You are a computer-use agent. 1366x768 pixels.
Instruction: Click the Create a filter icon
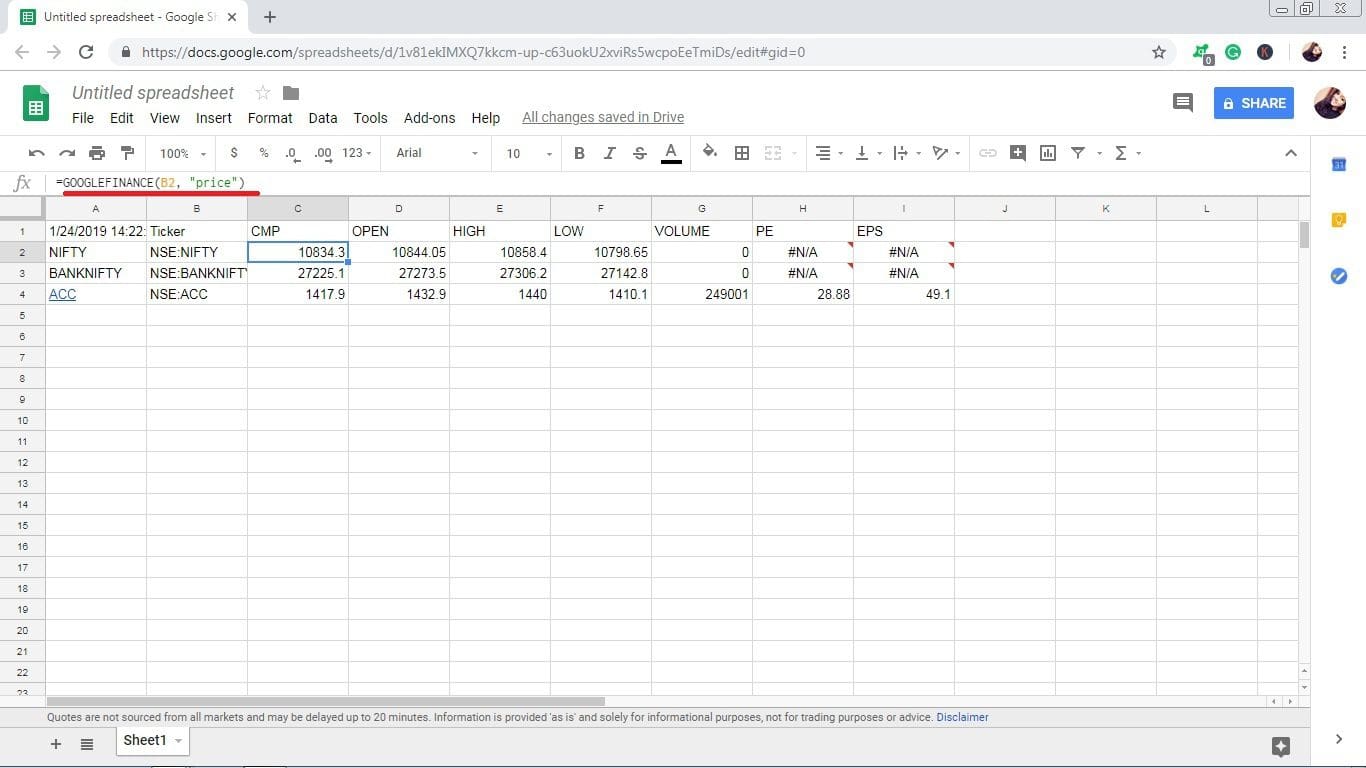tap(1078, 153)
